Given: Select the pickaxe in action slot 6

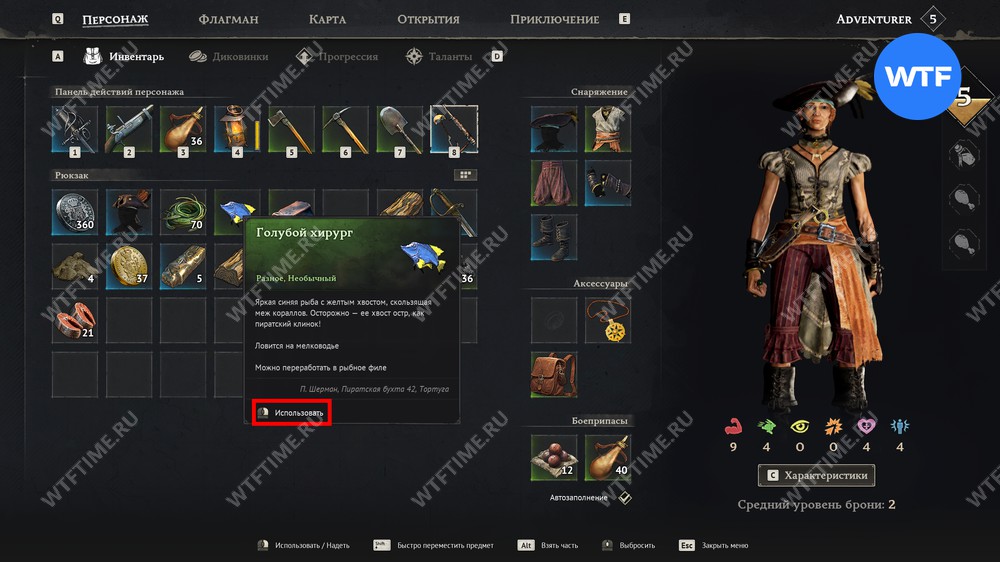Looking at the screenshot, I should pos(346,129).
